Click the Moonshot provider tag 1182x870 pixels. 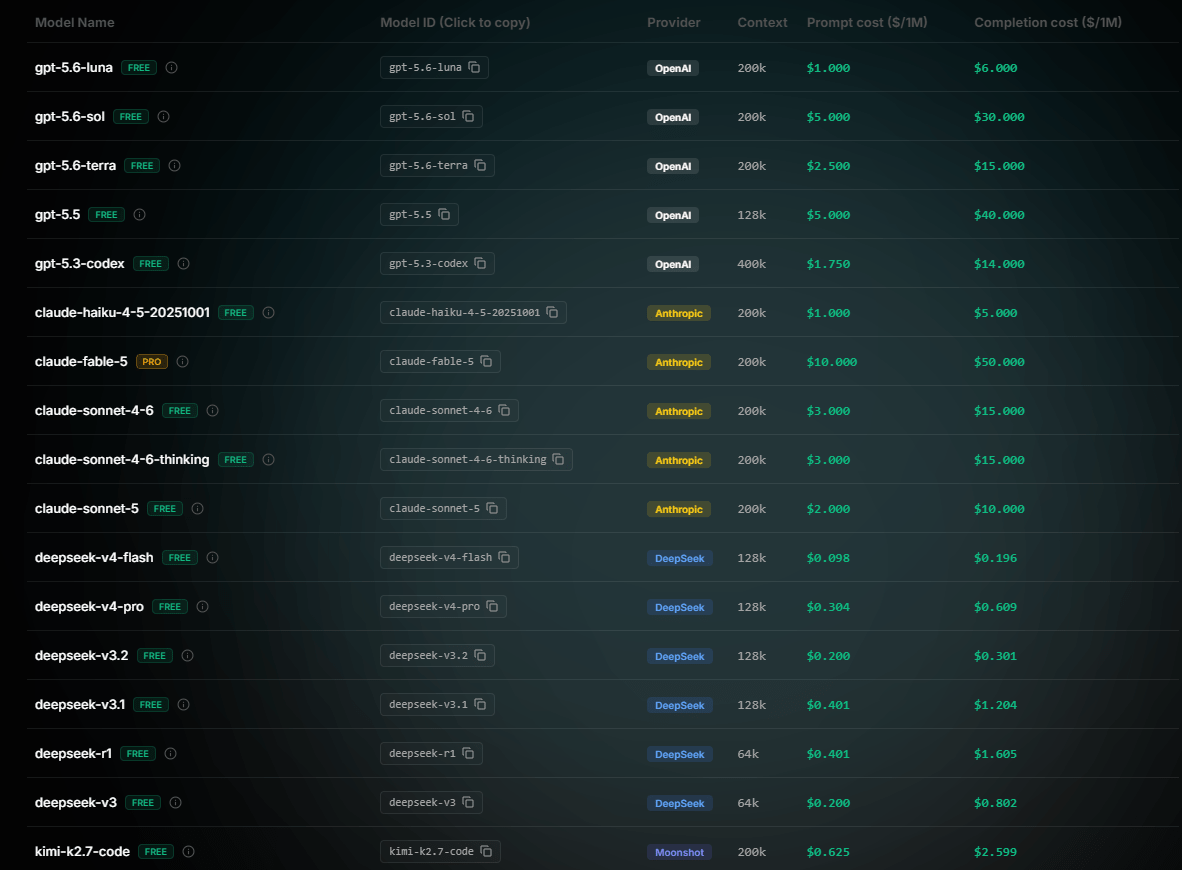[x=679, y=853]
